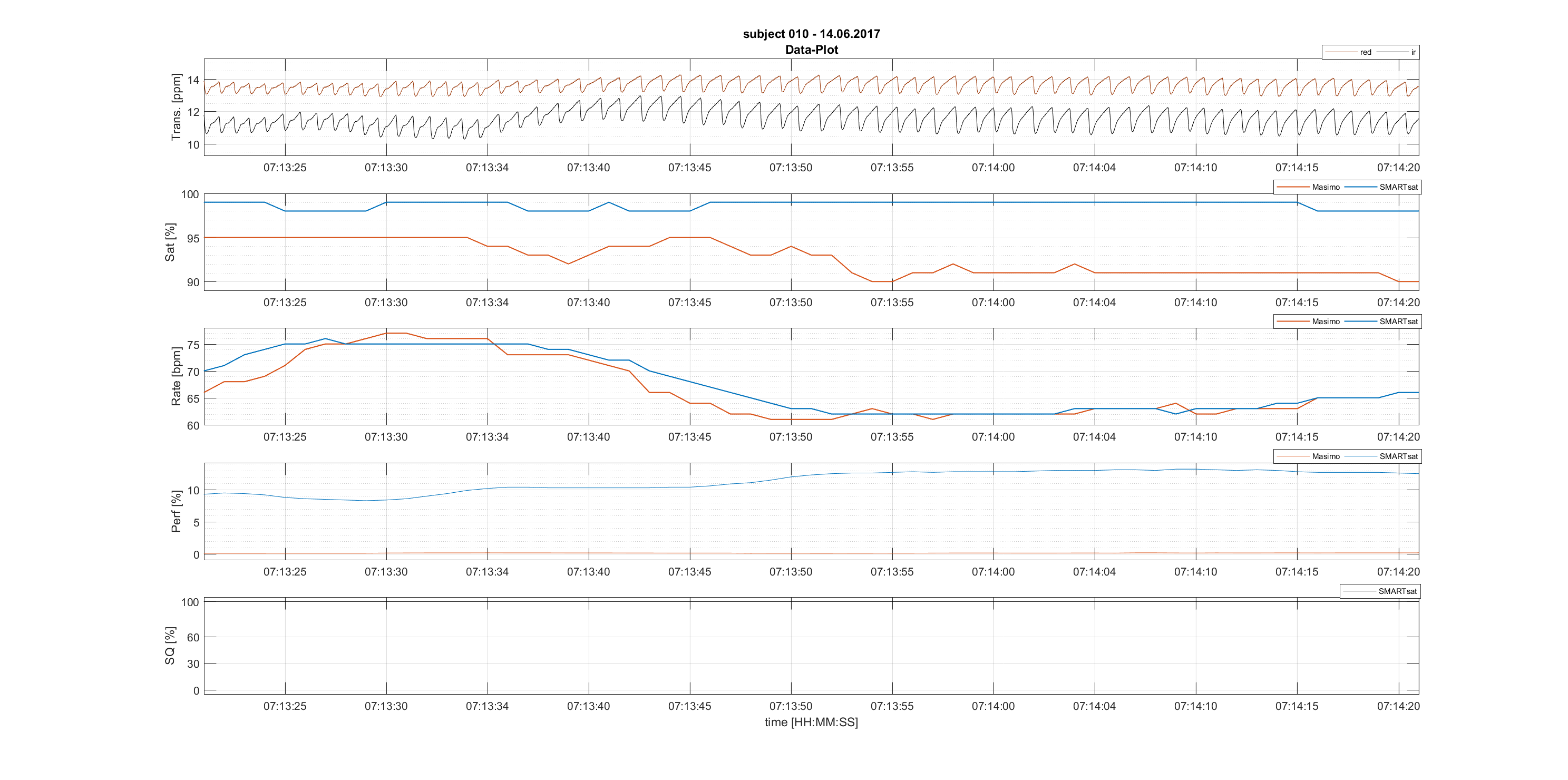This screenshot has width=1568, height=780.
Task: Click the 'time [HH:MM:SS]' x-axis label
Action: (x=811, y=722)
